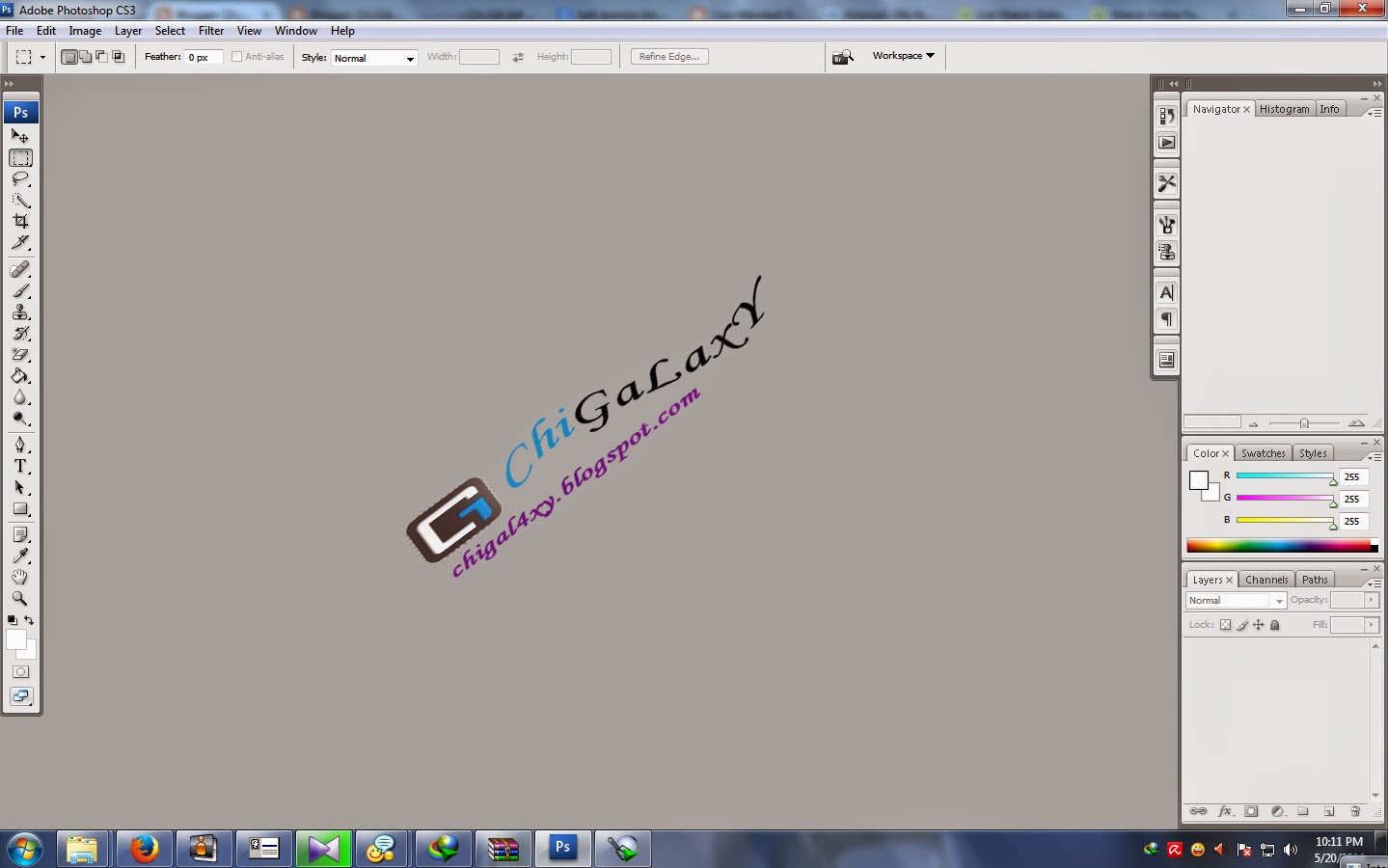This screenshot has width=1388, height=868.
Task: Select the History Brush tool
Action: 20,333
